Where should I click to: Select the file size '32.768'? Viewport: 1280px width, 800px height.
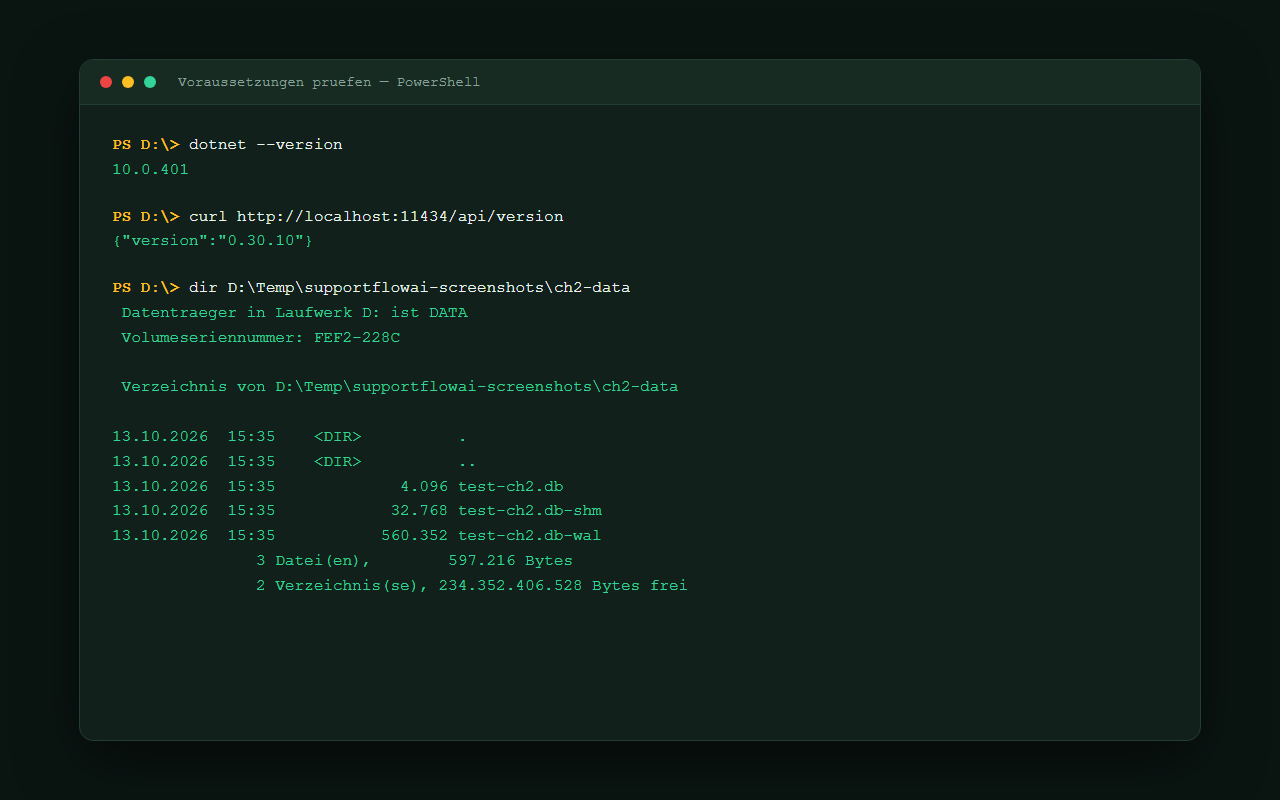coord(420,511)
